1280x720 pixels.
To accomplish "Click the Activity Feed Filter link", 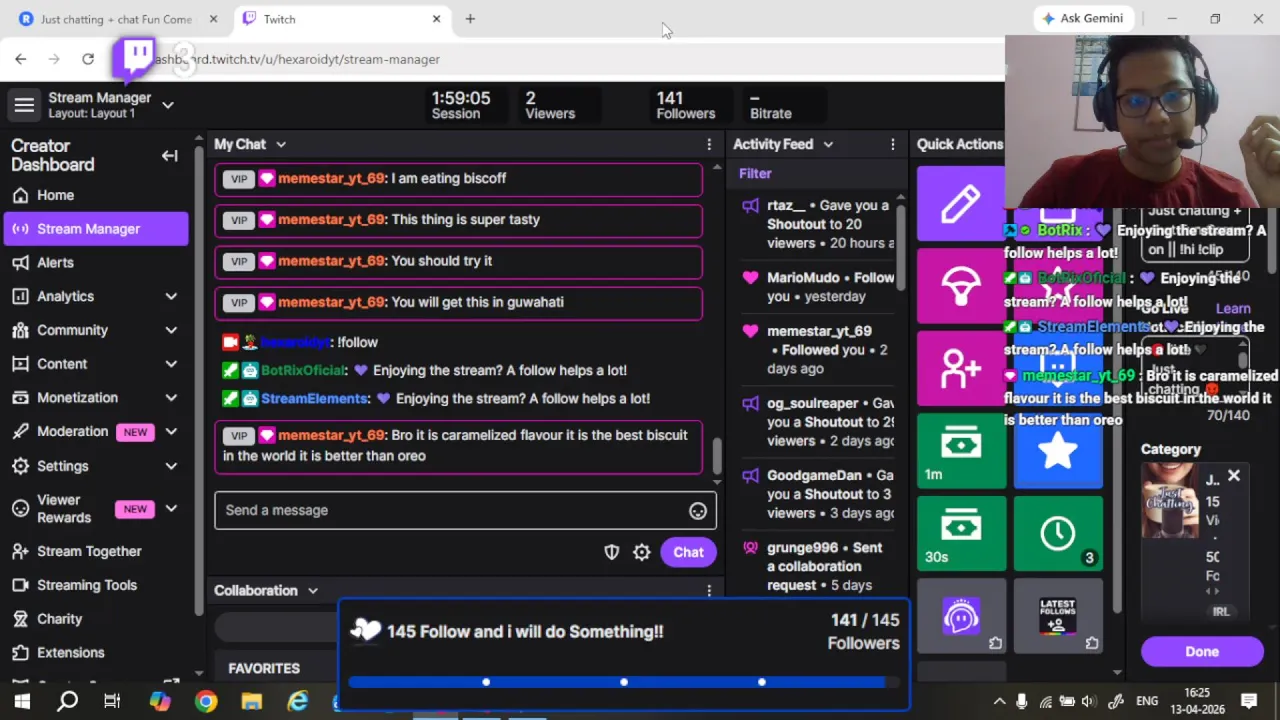I will [755, 174].
